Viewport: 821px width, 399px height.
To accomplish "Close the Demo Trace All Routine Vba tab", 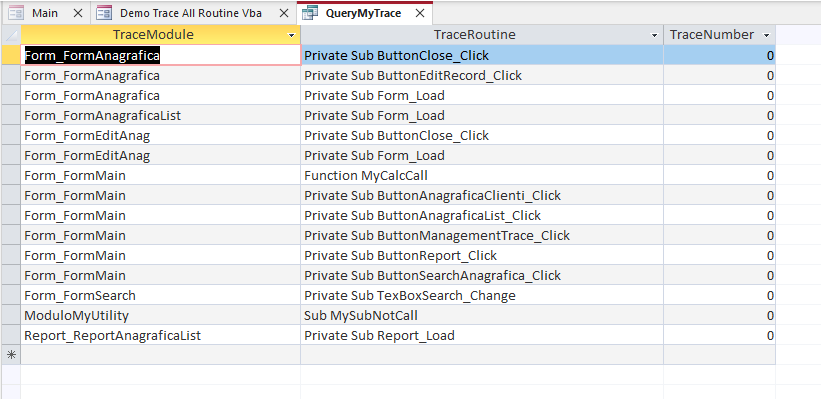I will coord(284,13).
